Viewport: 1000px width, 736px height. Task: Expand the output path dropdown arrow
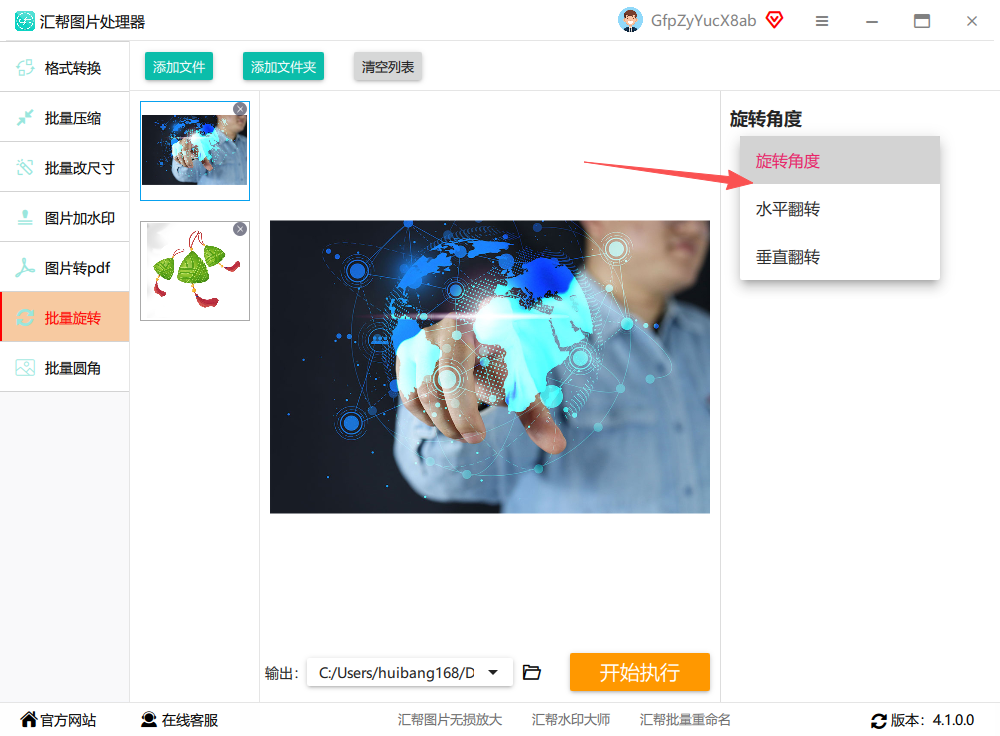(x=493, y=672)
